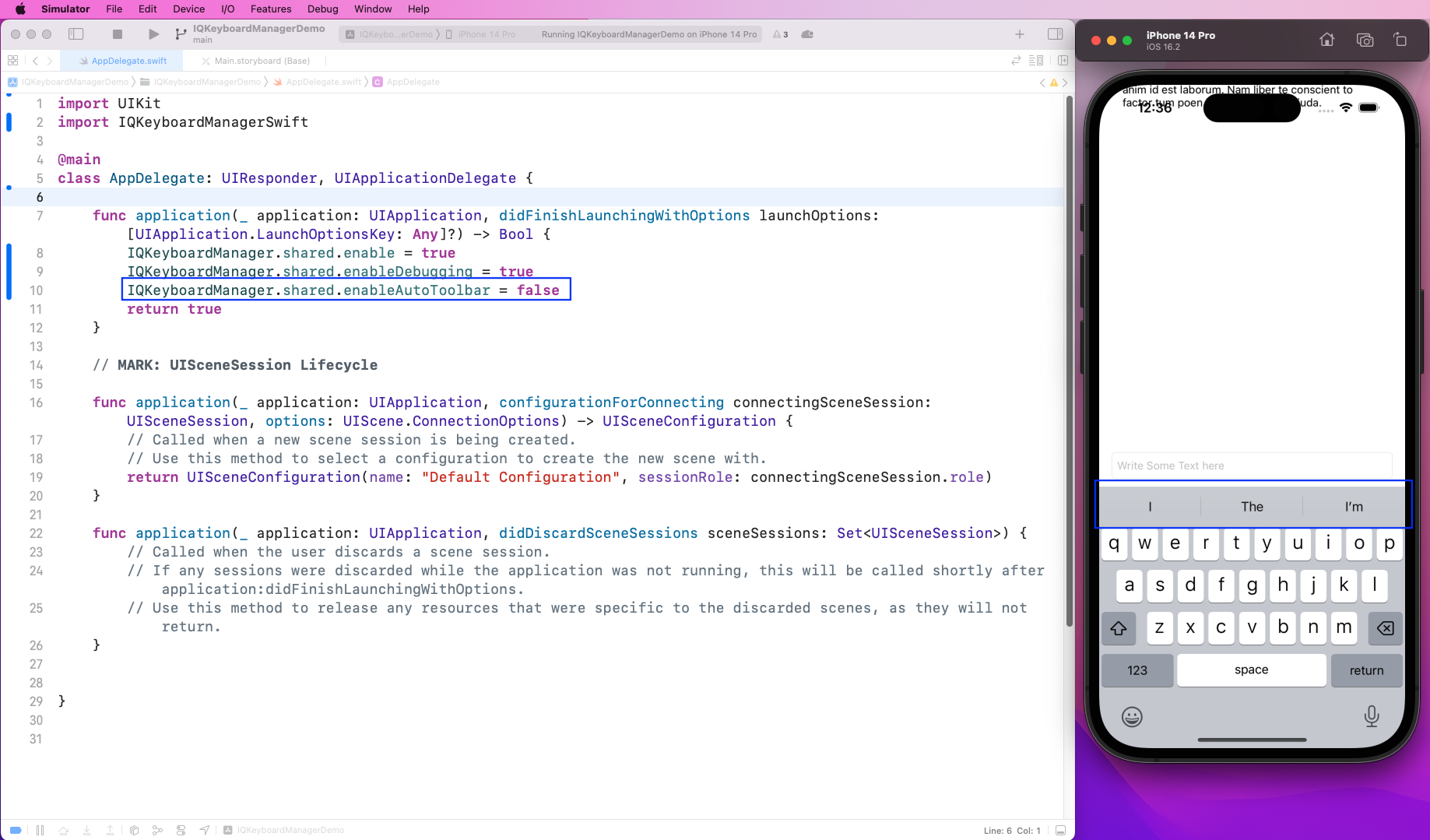1430x840 pixels.
Task: Tap the suggestion I'm on keyboard
Action: (x=1354, y=507)
